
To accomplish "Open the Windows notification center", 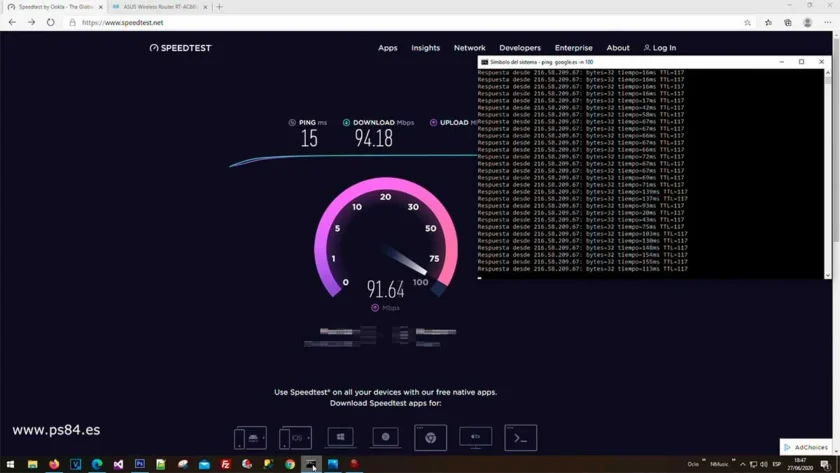I will coord(825,464).
